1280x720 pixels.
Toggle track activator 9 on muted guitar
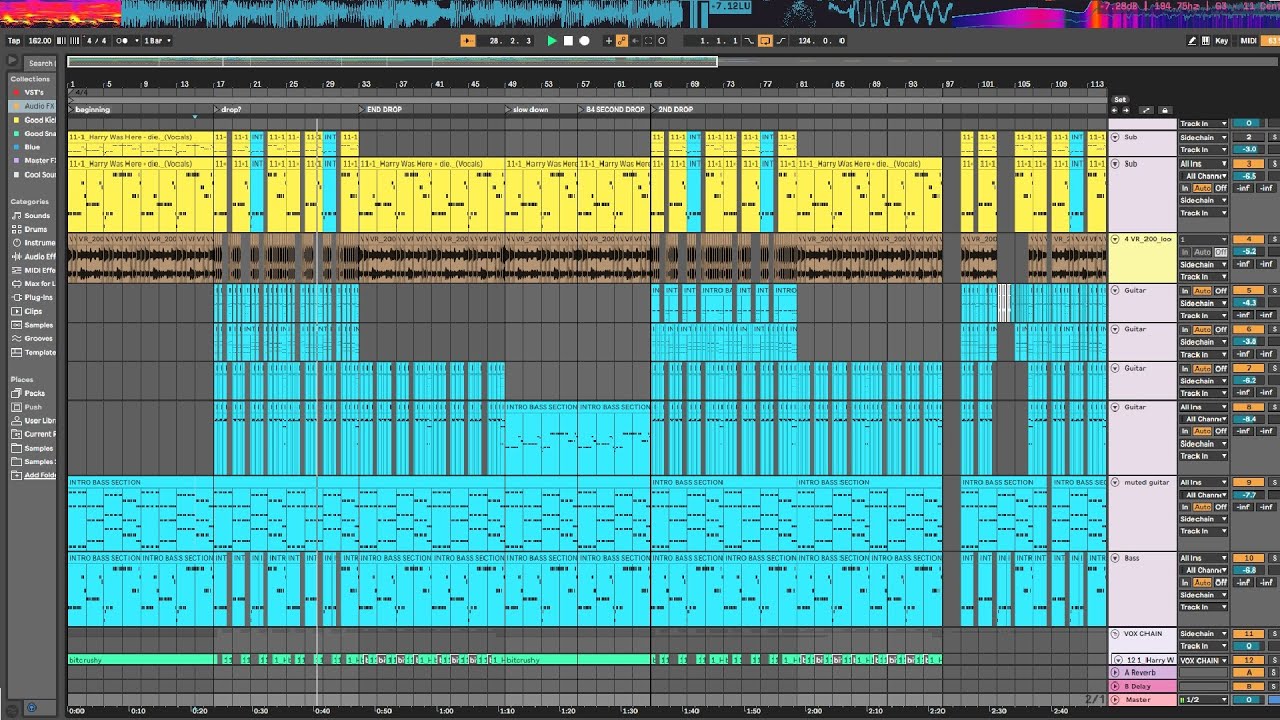click(x=1248, y=482)
